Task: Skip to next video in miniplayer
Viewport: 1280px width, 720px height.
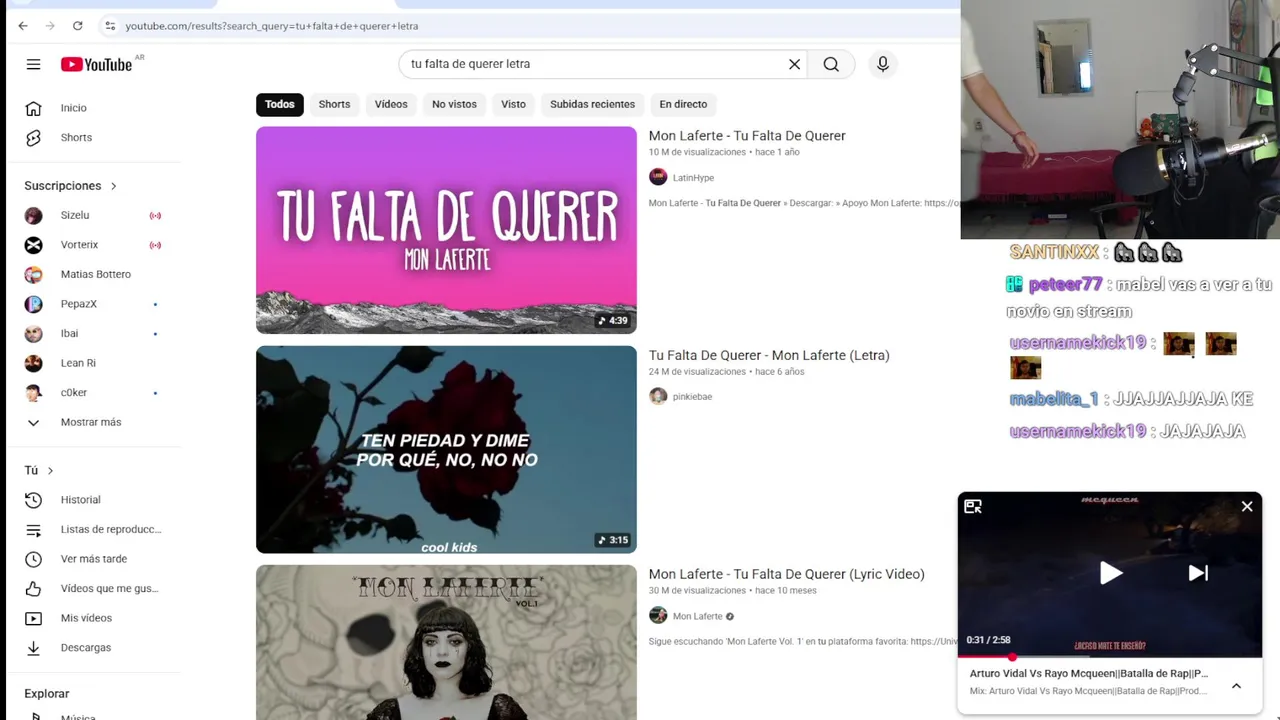Action: point(1198,573)
